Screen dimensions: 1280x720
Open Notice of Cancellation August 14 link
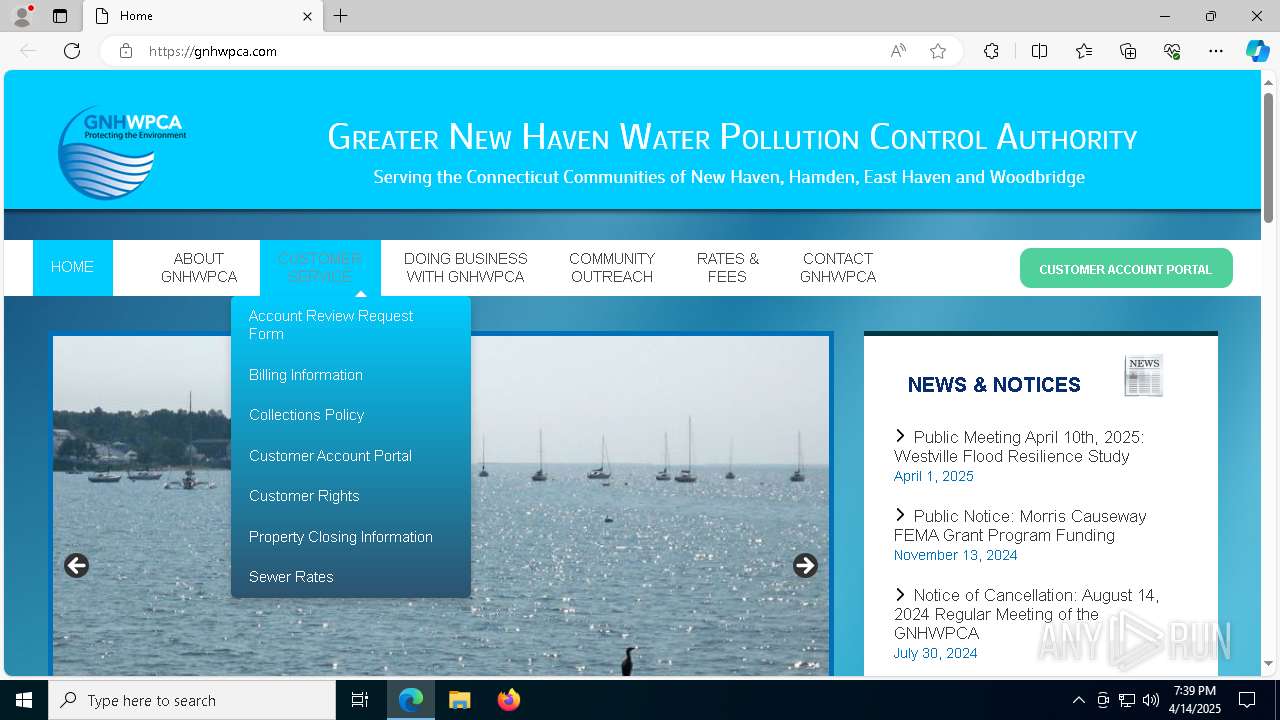click(1027, 614)
